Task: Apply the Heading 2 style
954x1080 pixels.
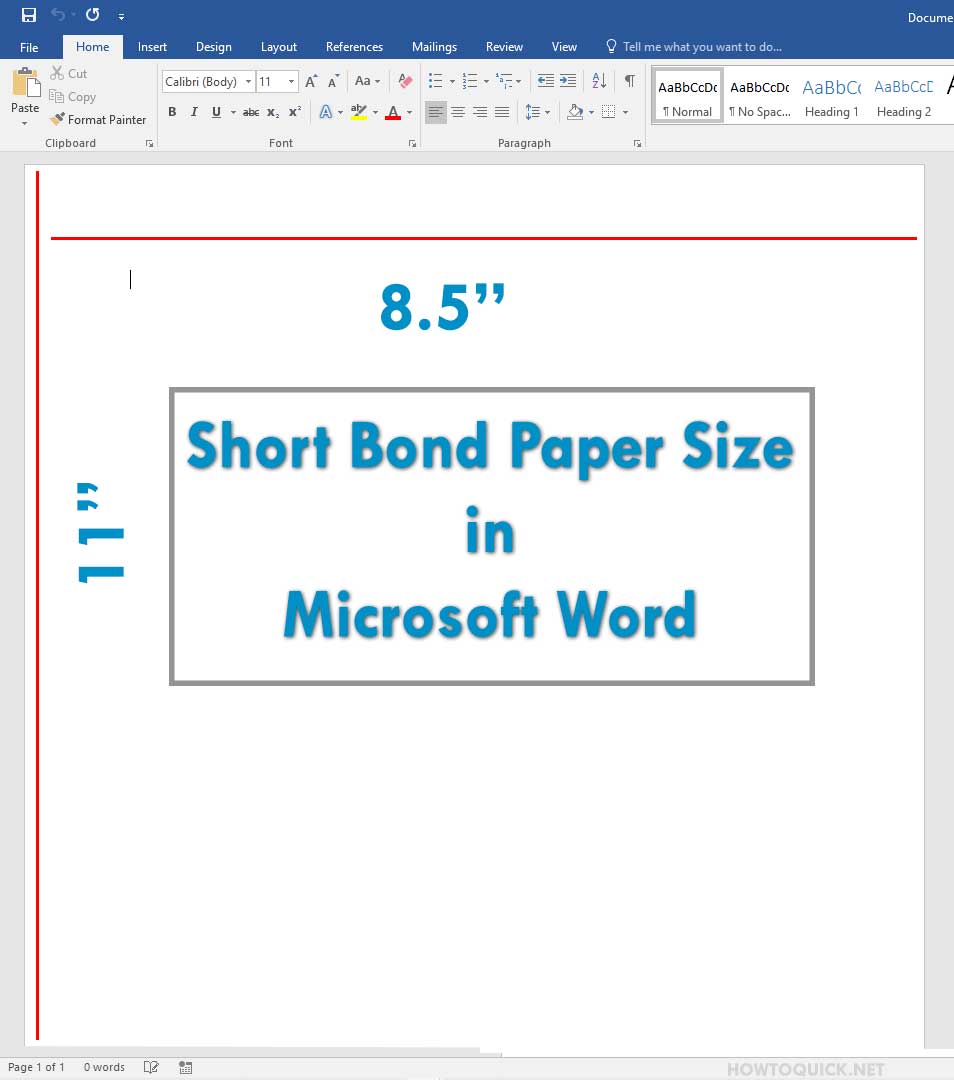Action: pyautogui.click(x=904, y=96)
